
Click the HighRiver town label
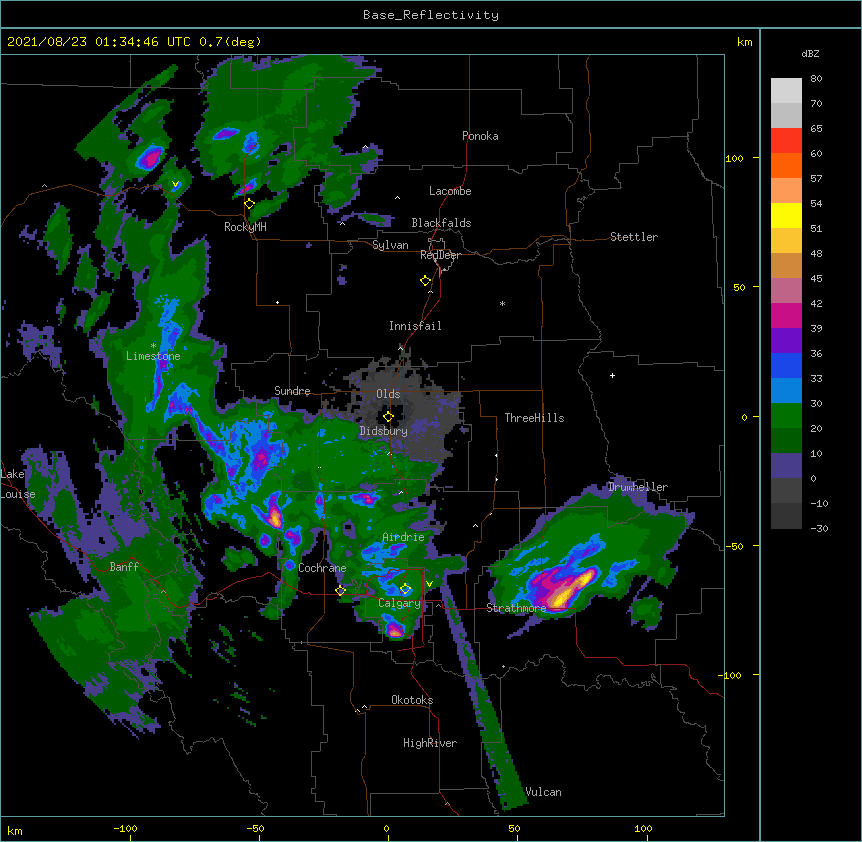[x=430, y=743]
